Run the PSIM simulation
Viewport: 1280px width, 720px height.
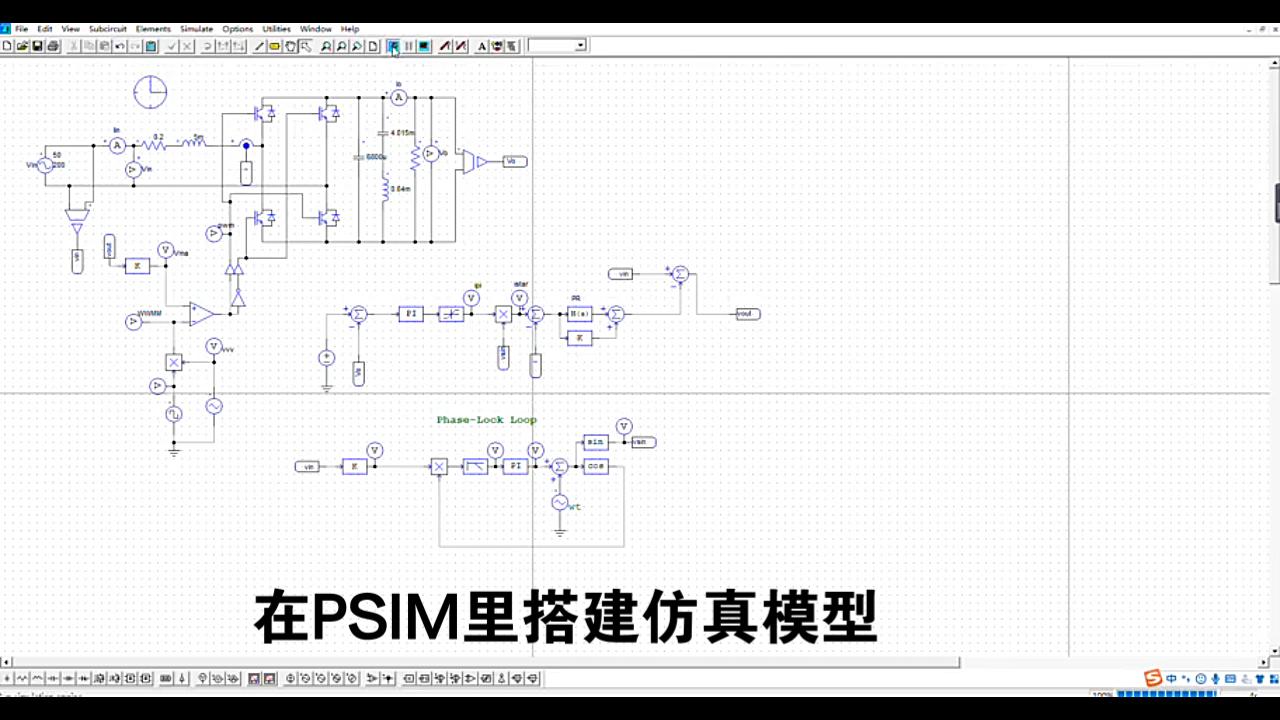pos(394,46)
